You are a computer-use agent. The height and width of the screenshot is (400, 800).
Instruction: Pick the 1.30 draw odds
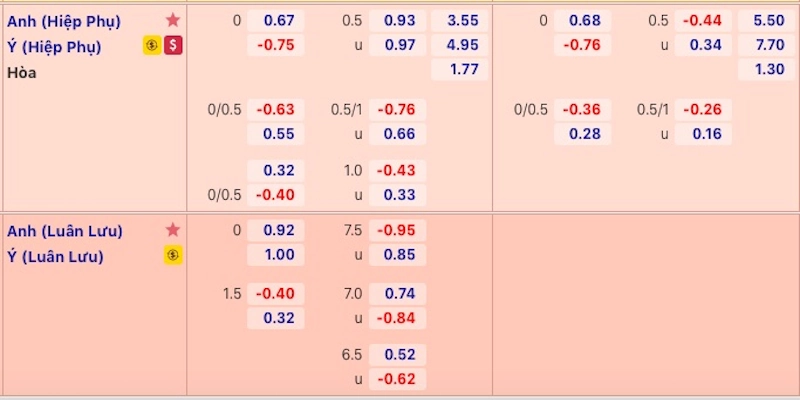766,69
